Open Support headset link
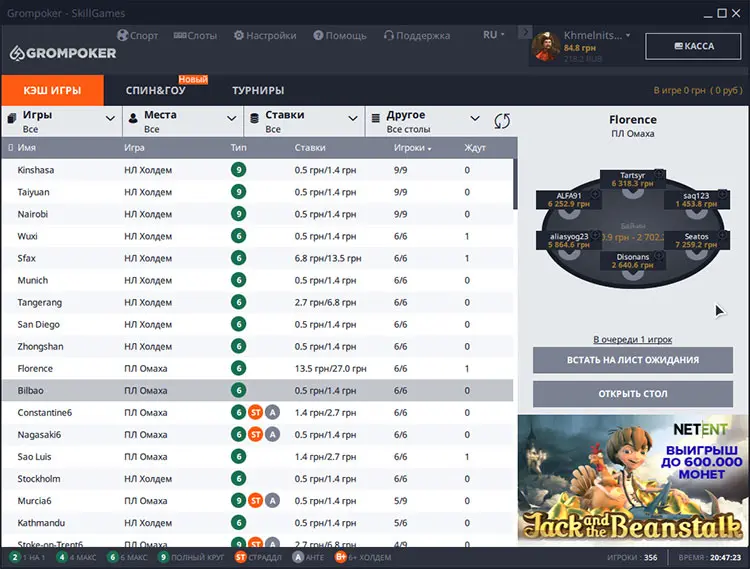This screenshot has height=569, width=750. tap(417, 35)
